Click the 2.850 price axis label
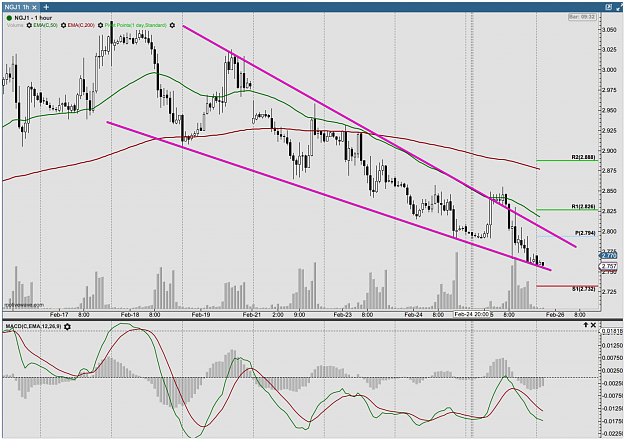The height and width of the screenshot is (440, 625). pyautogui.click(x=610, y=191)
